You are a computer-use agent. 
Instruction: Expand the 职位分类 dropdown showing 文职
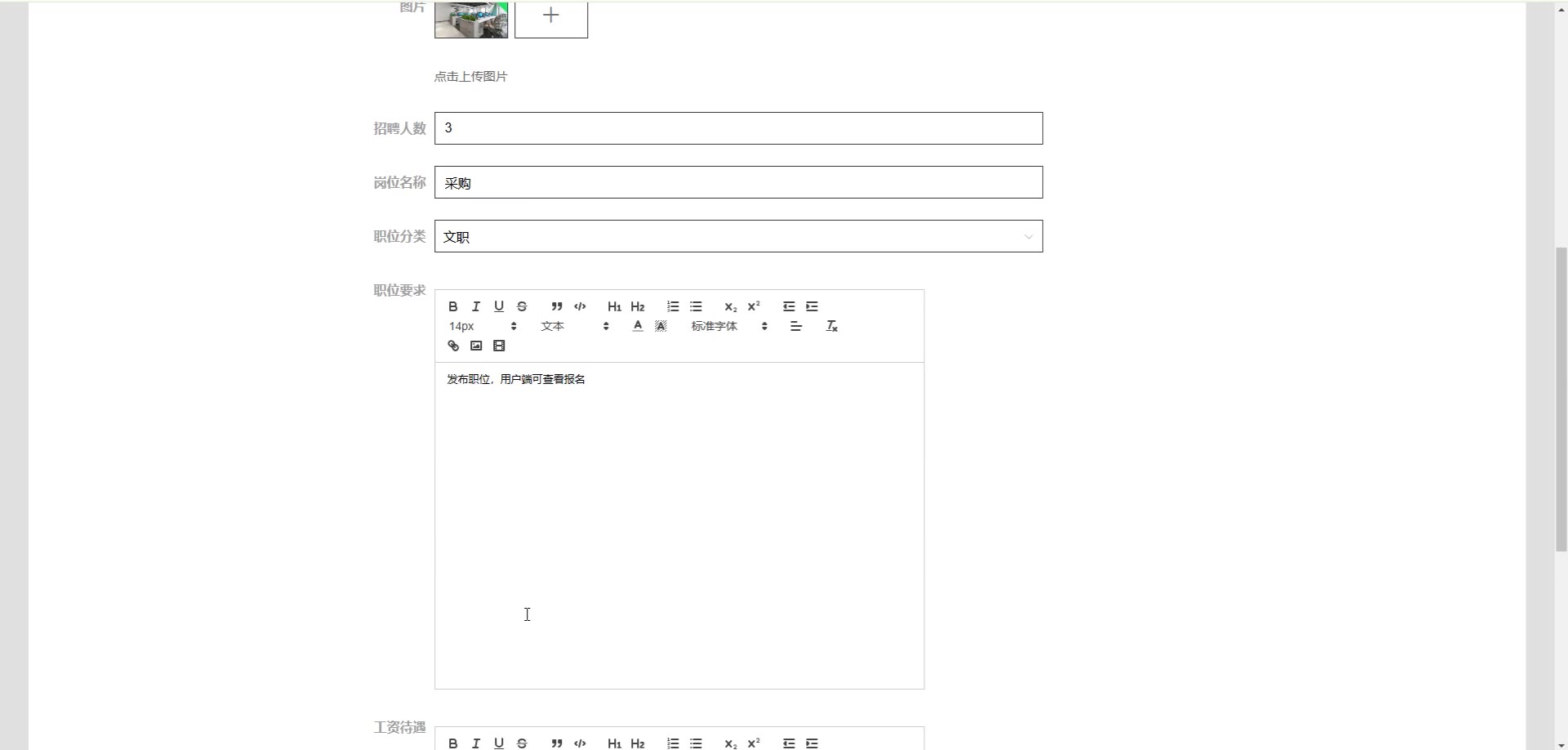(738, 236)
